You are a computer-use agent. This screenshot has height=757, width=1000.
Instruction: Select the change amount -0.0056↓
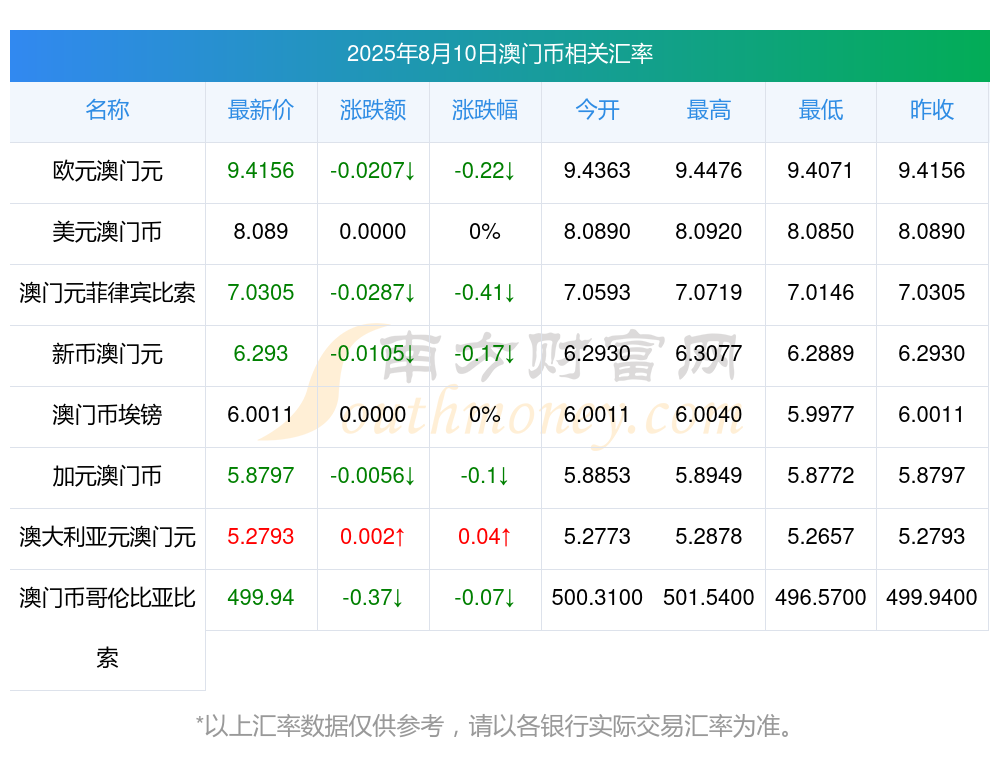(373, 475)
